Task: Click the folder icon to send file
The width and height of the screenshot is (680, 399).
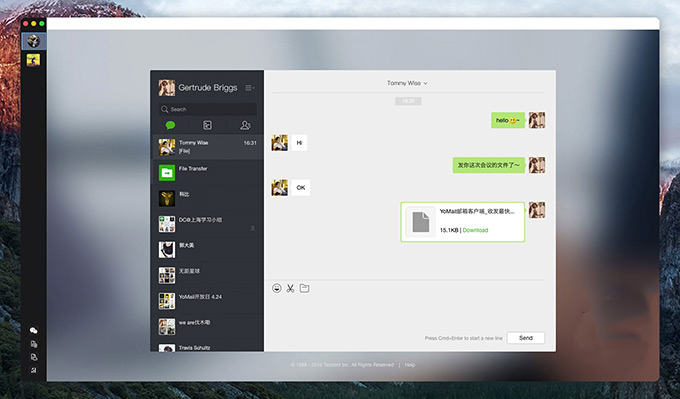Action: (304, 288)
